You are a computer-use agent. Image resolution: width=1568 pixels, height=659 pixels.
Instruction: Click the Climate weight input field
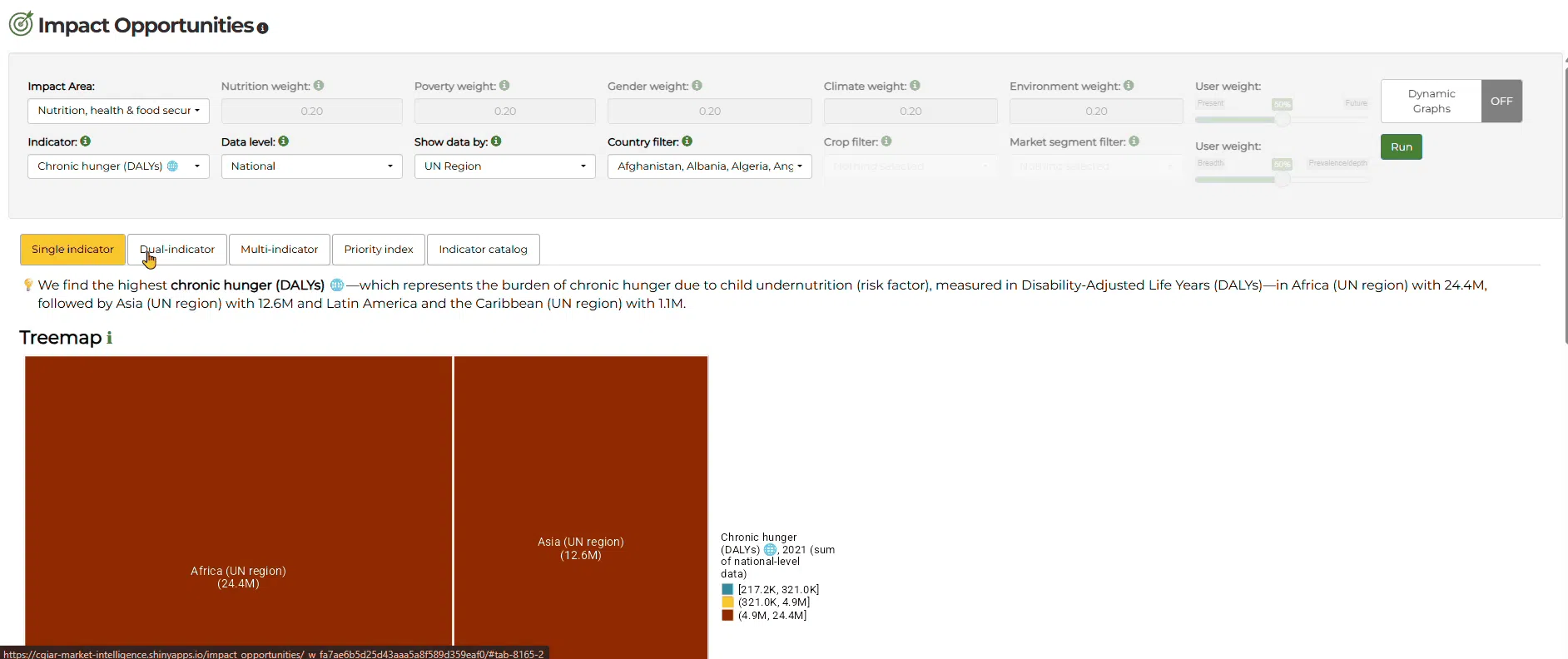point(911,111)
